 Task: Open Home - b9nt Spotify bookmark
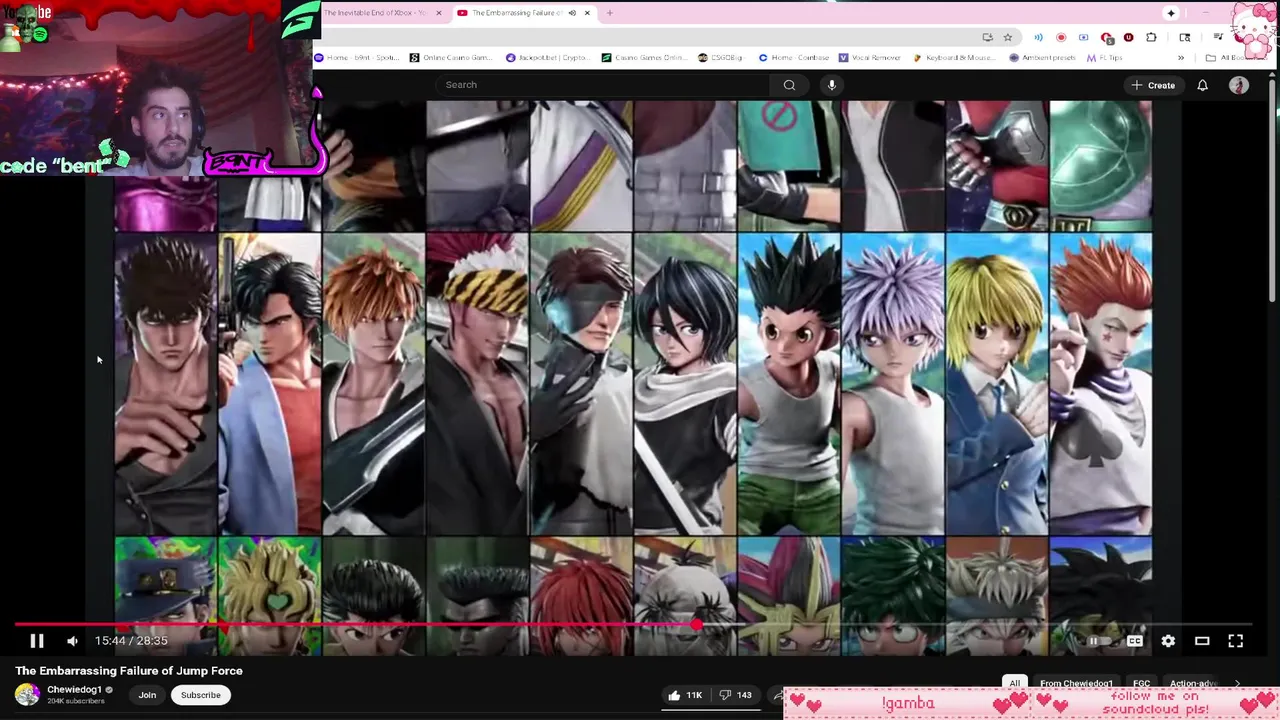click(357, 58)
